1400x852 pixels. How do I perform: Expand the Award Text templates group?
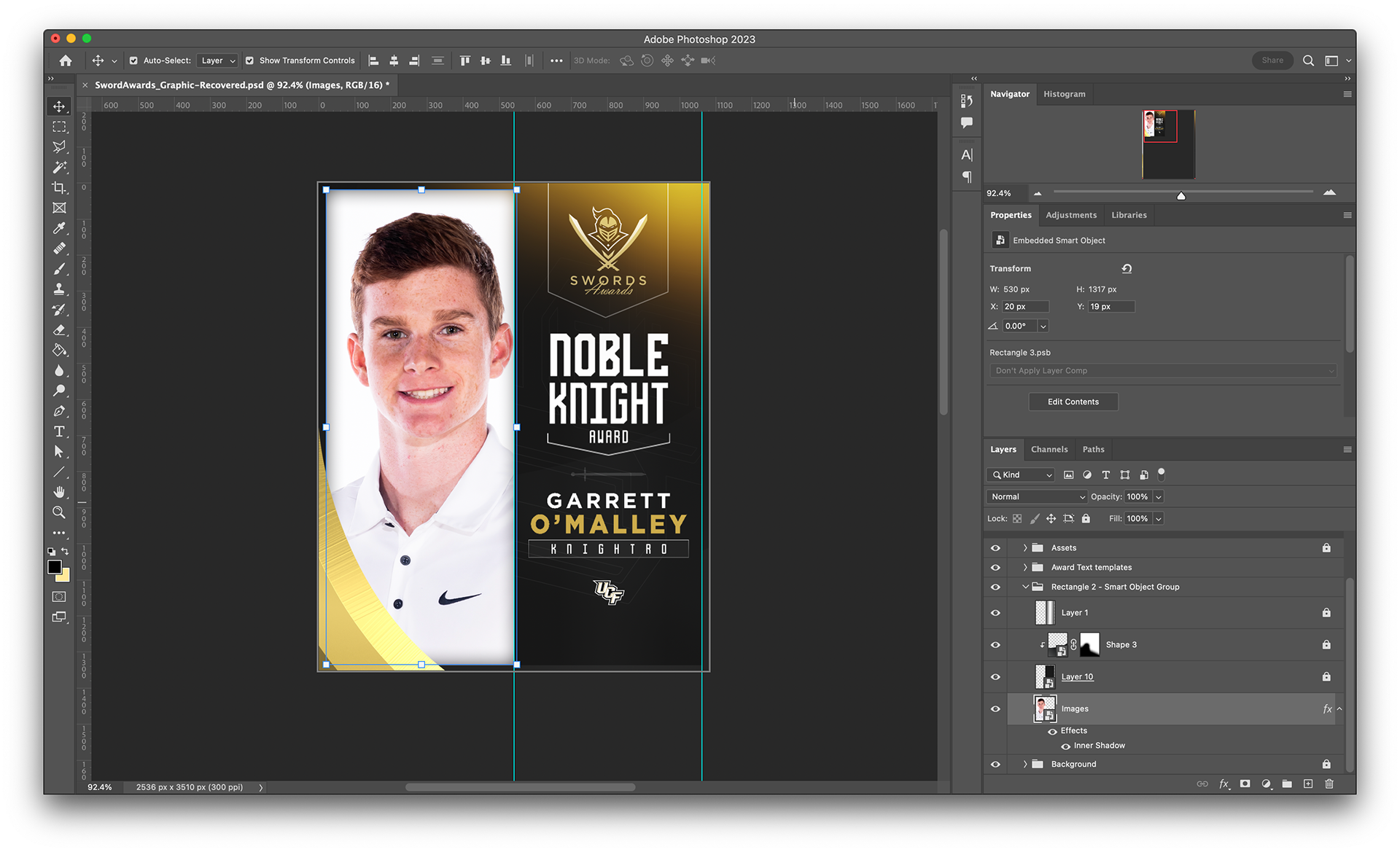click(1024, 567)
